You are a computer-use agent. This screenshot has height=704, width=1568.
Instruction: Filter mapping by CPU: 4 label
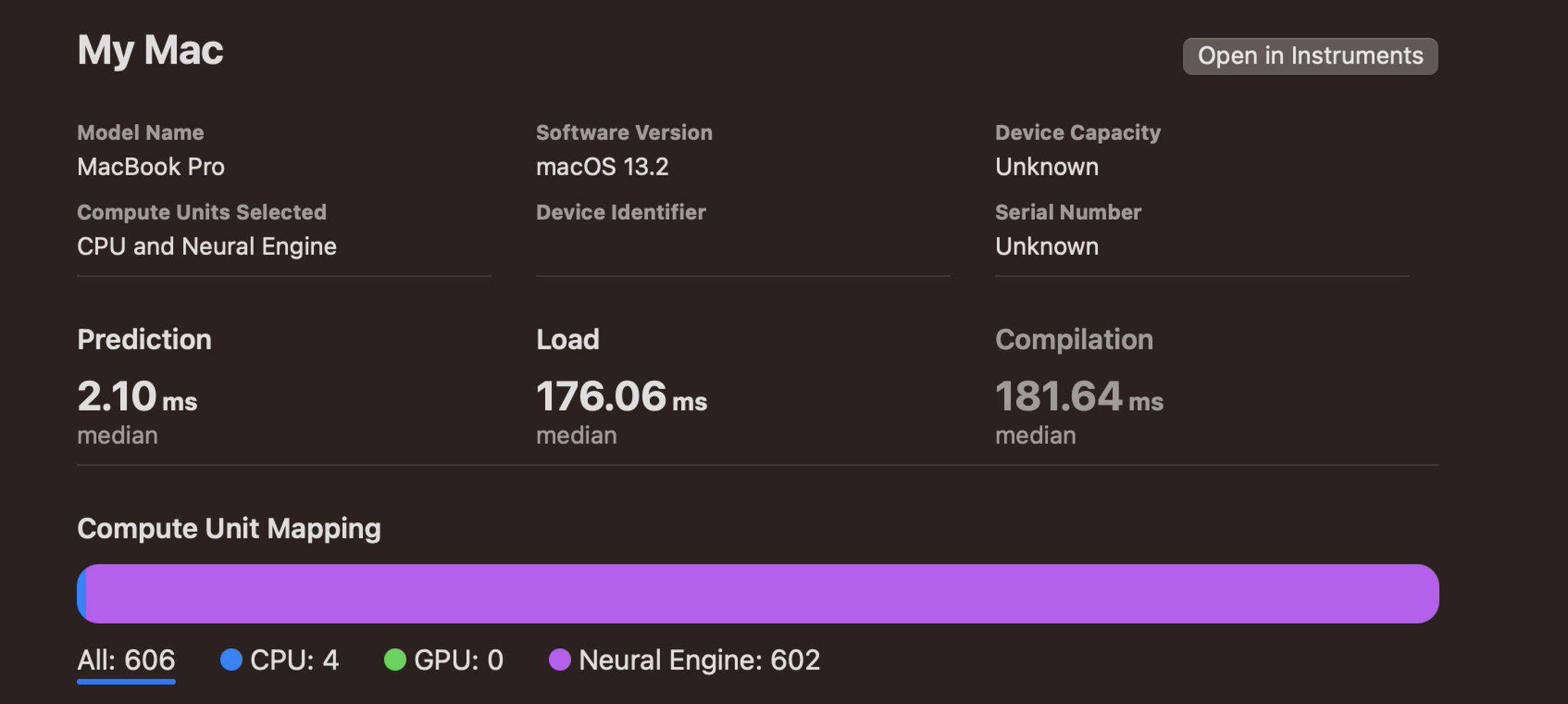295,660
